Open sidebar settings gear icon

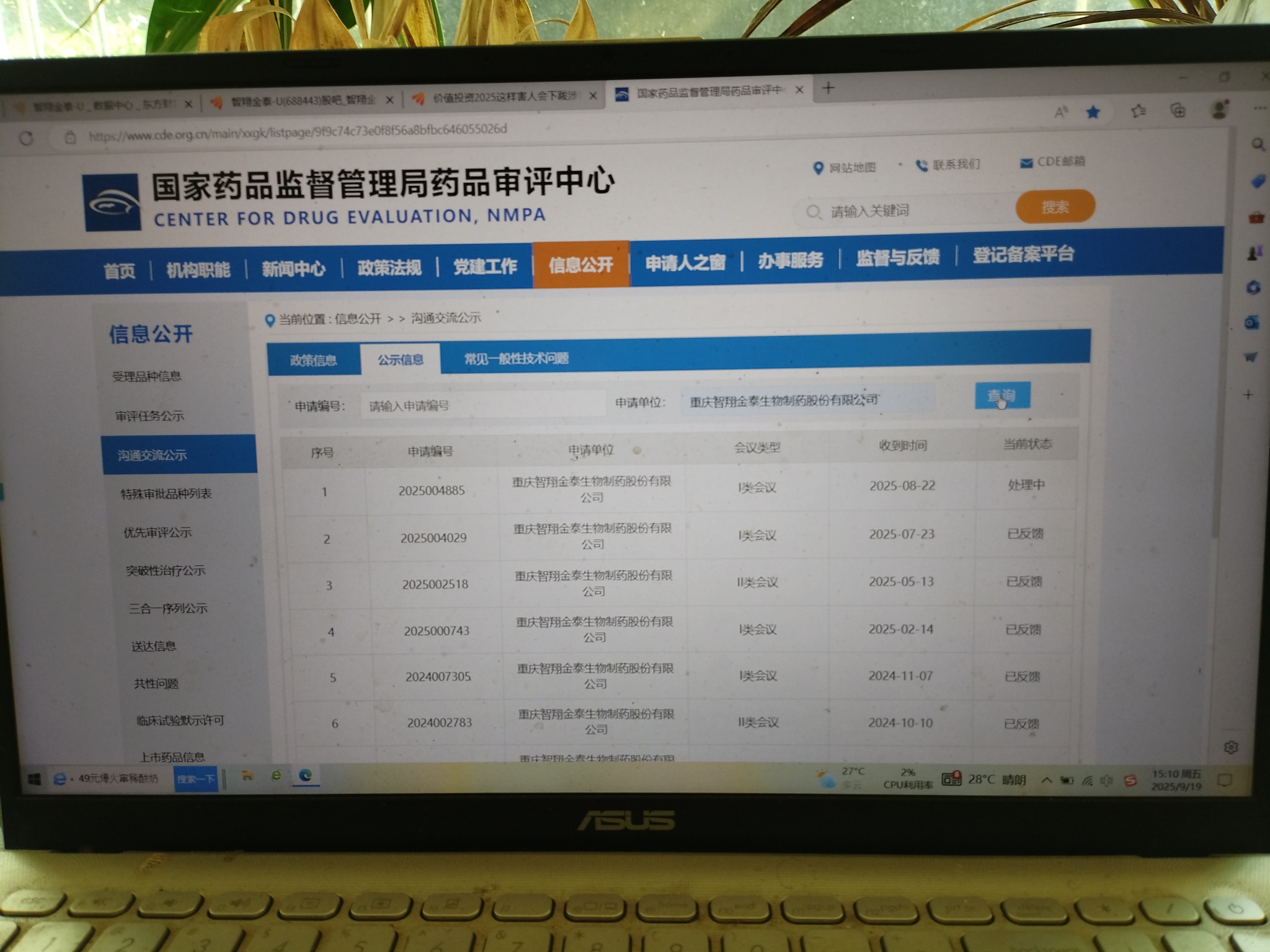coord(1231,747)
